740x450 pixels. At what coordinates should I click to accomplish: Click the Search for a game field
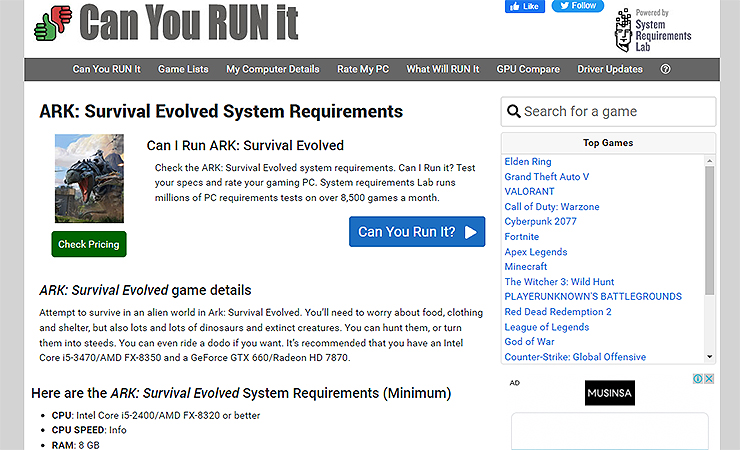click(608, 112)
